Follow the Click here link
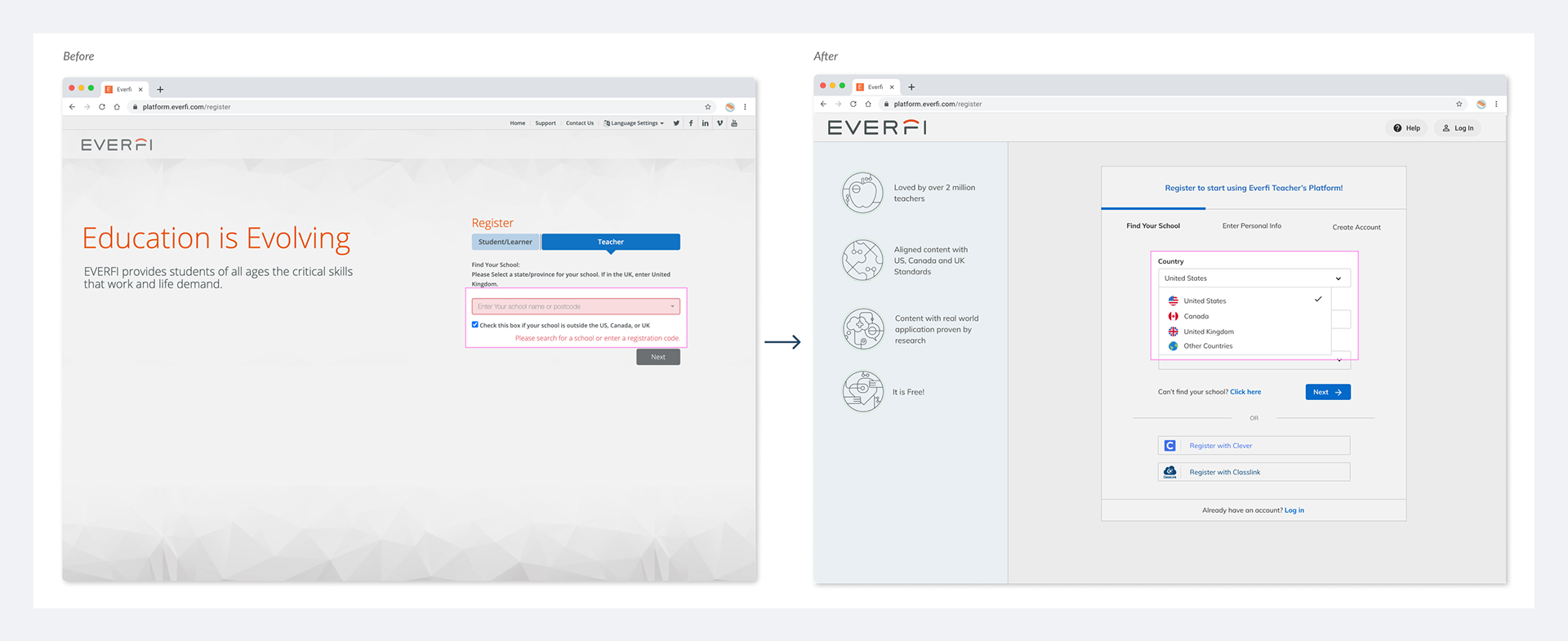This screenshot has height=641, width=1568. tap(1245, 392)
